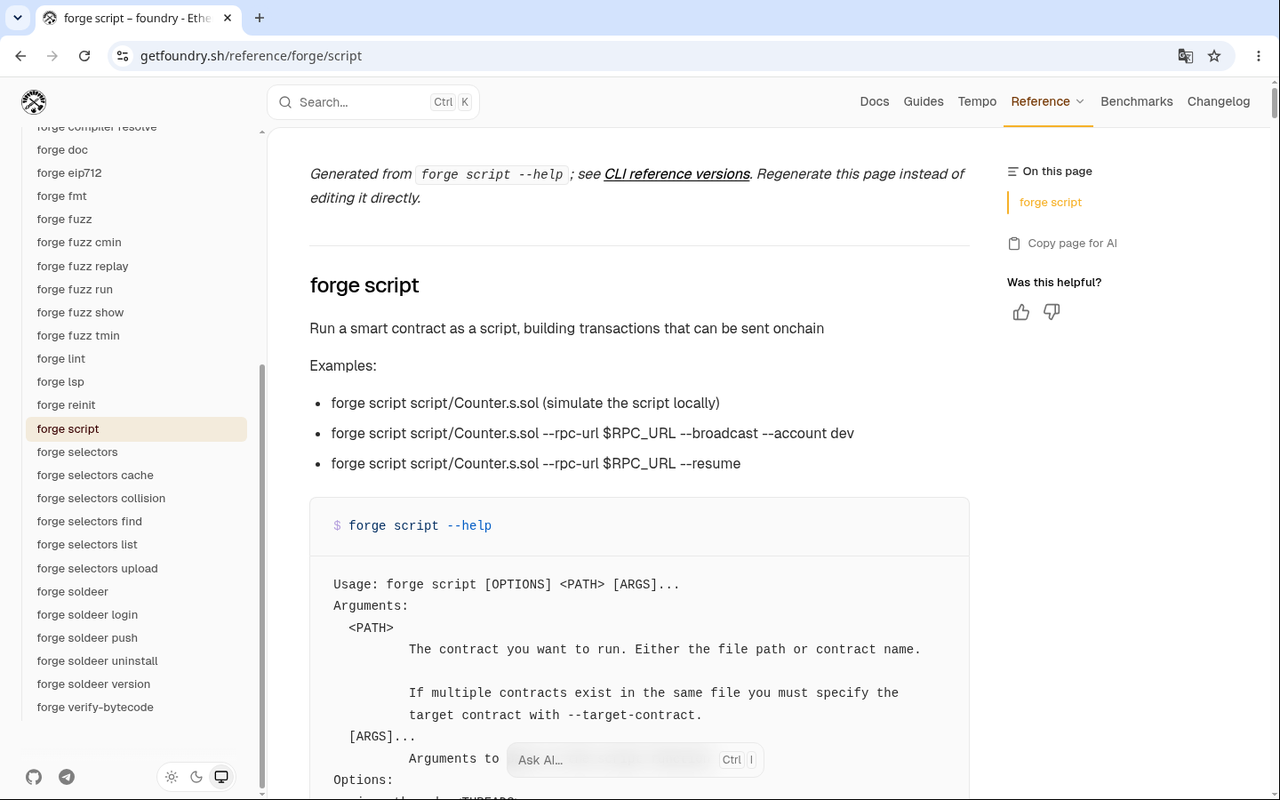Open the GitHub repository icon
1280x800 pixels.
pos(34,777)
